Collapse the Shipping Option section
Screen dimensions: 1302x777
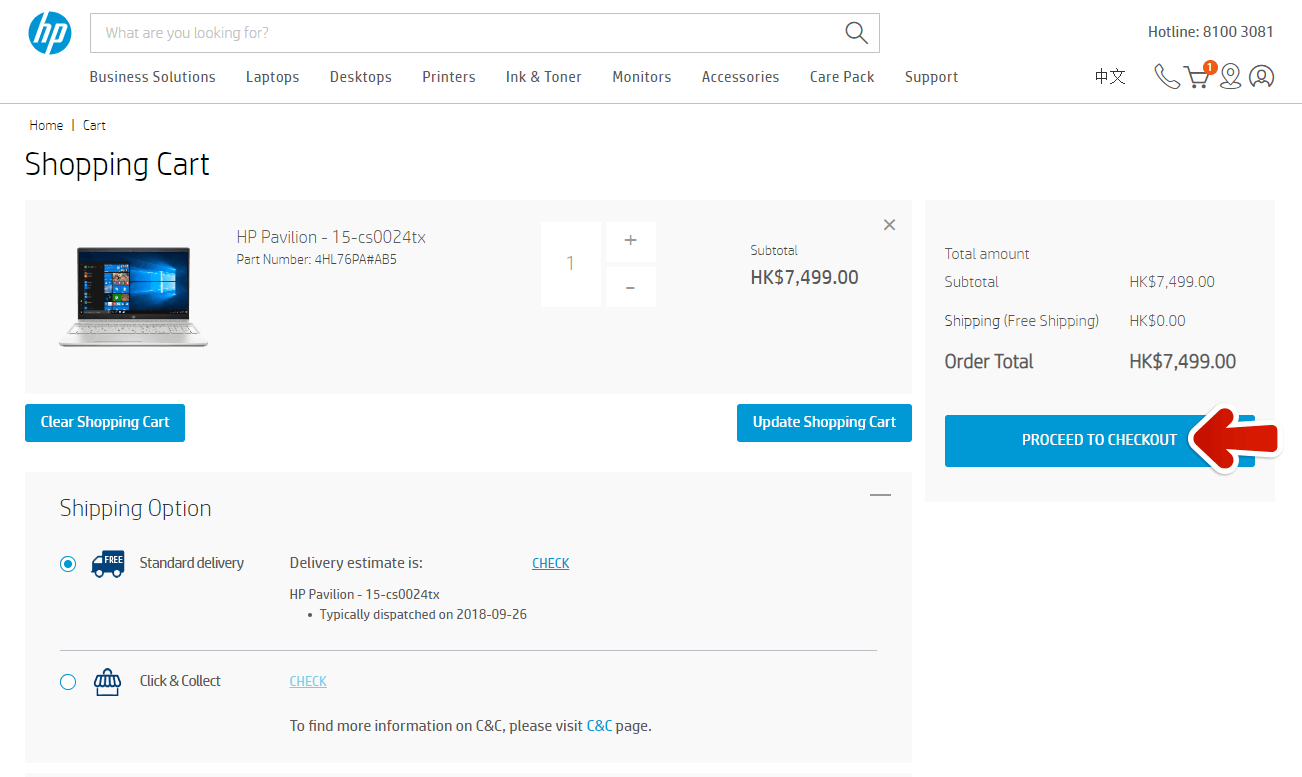coord(880,495)
